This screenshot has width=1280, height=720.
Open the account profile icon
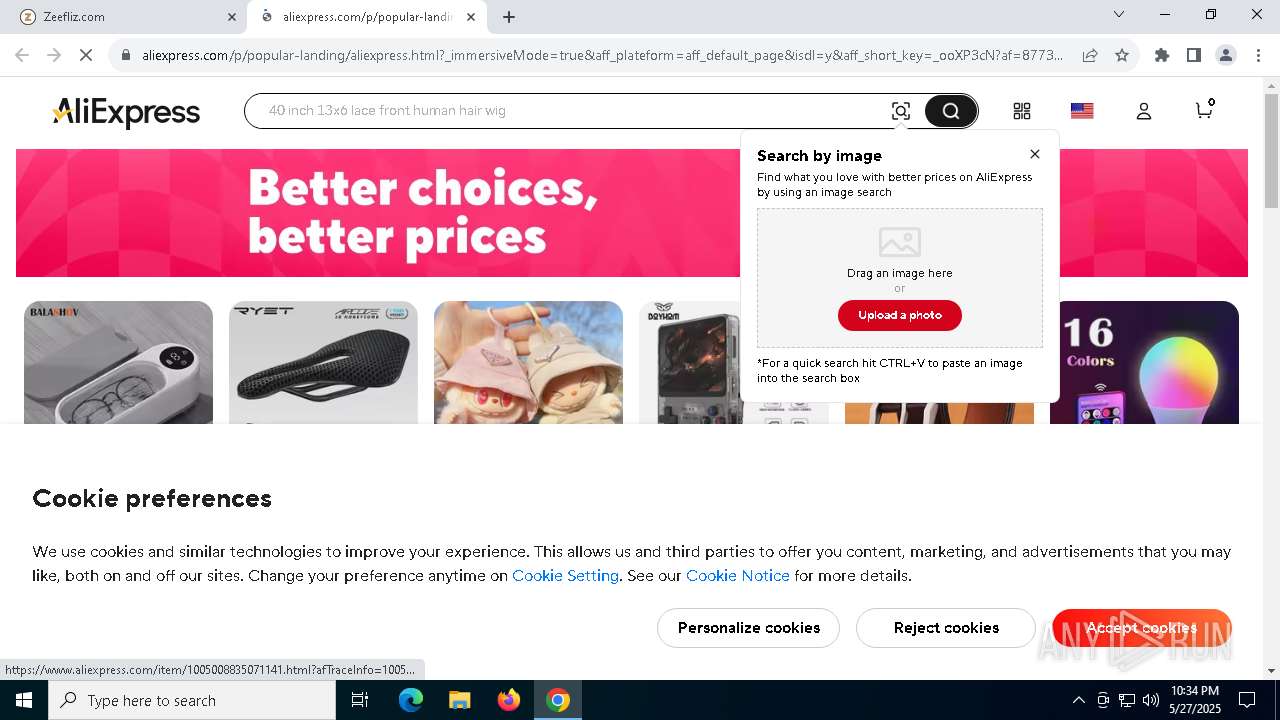pos(1144,111)
